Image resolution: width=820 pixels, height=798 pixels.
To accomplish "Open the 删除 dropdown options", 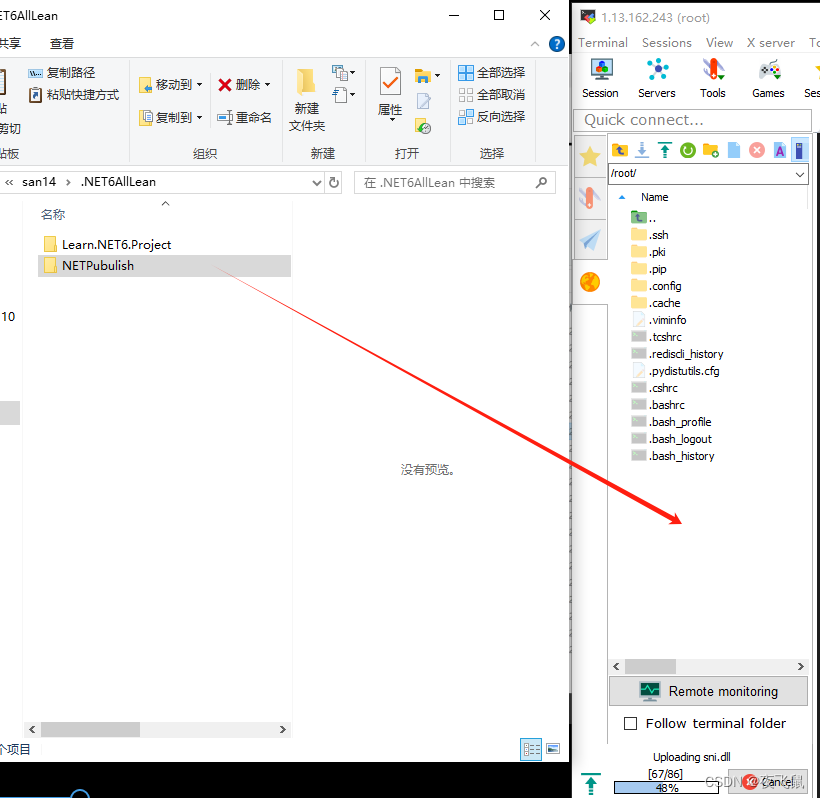I will pos(266,84).
